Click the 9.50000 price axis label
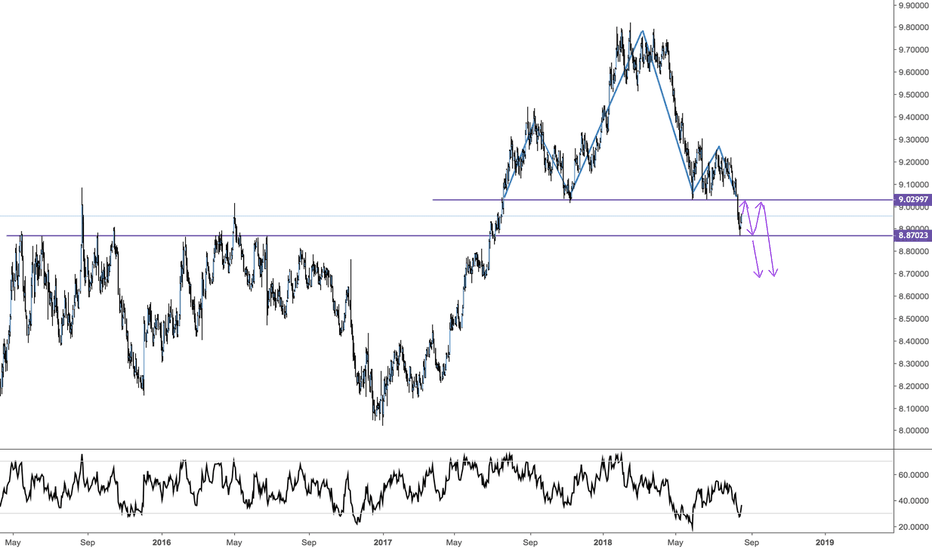The width and height of the screenshot is (932, 550). [913, 95]
